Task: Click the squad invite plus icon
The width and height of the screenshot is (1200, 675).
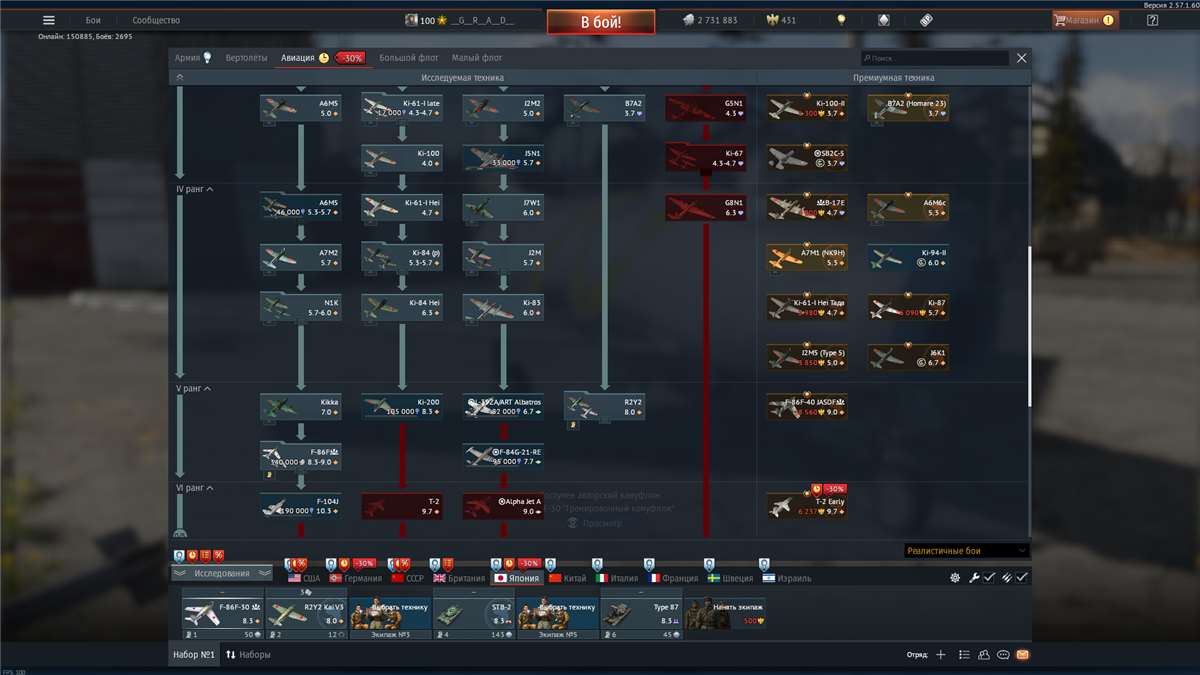Action: coord(940,655)
